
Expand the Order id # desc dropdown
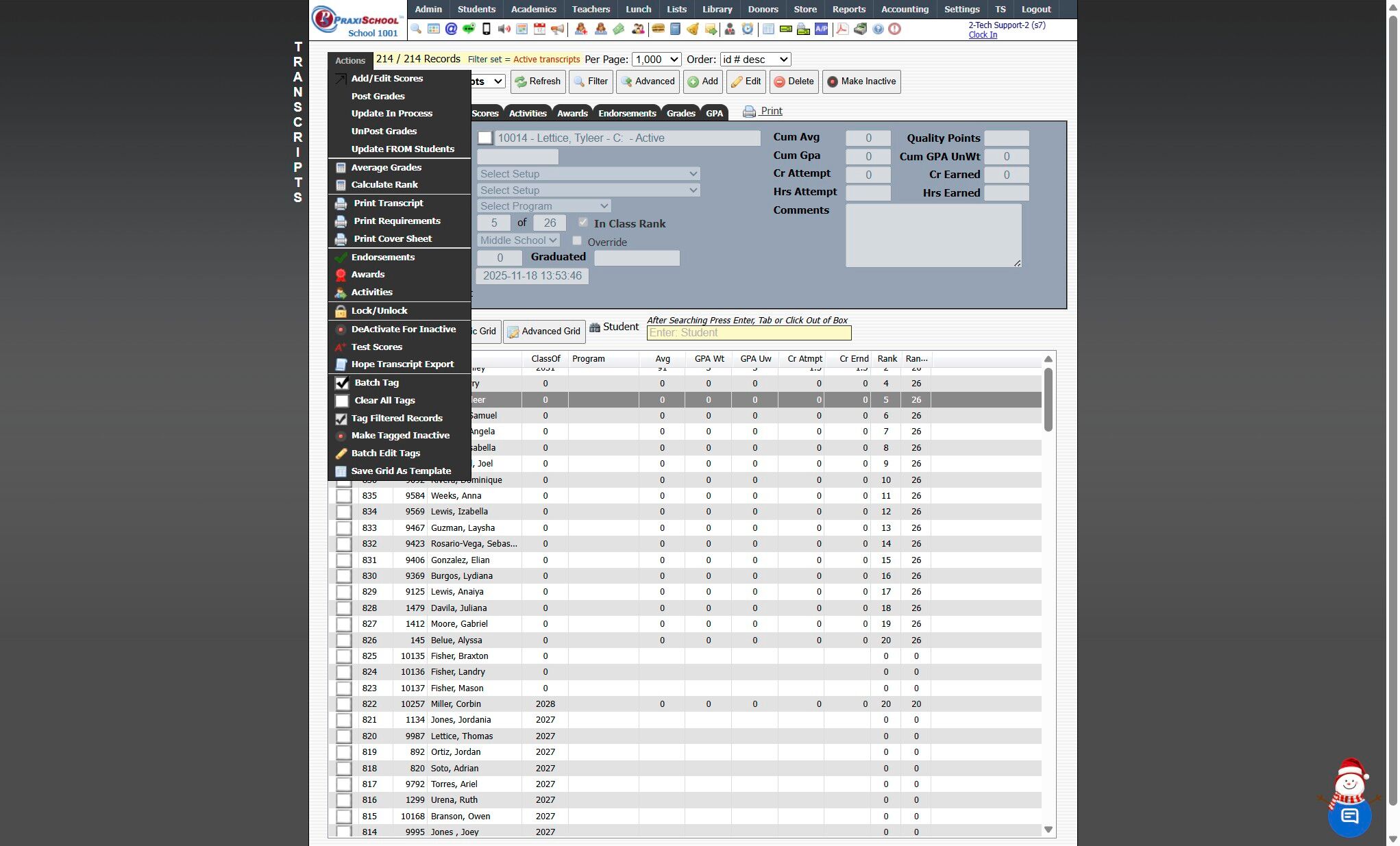click(755, 60)
